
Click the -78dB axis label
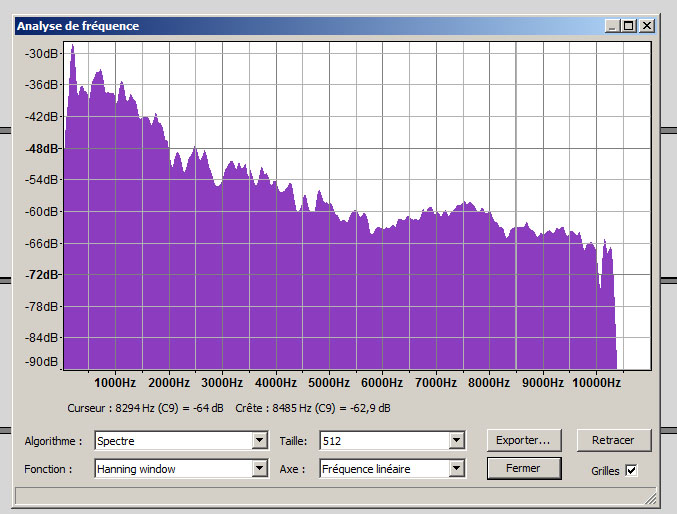(x=41, y=307)
